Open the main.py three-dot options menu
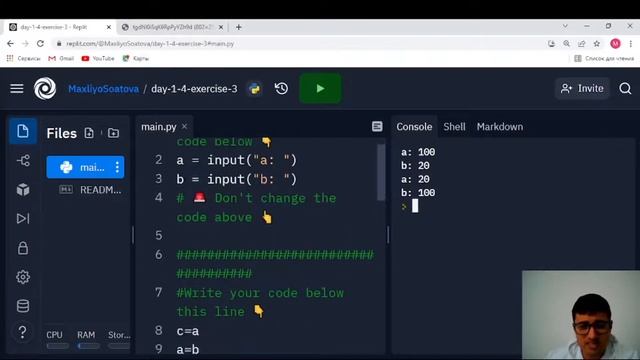 117,167
